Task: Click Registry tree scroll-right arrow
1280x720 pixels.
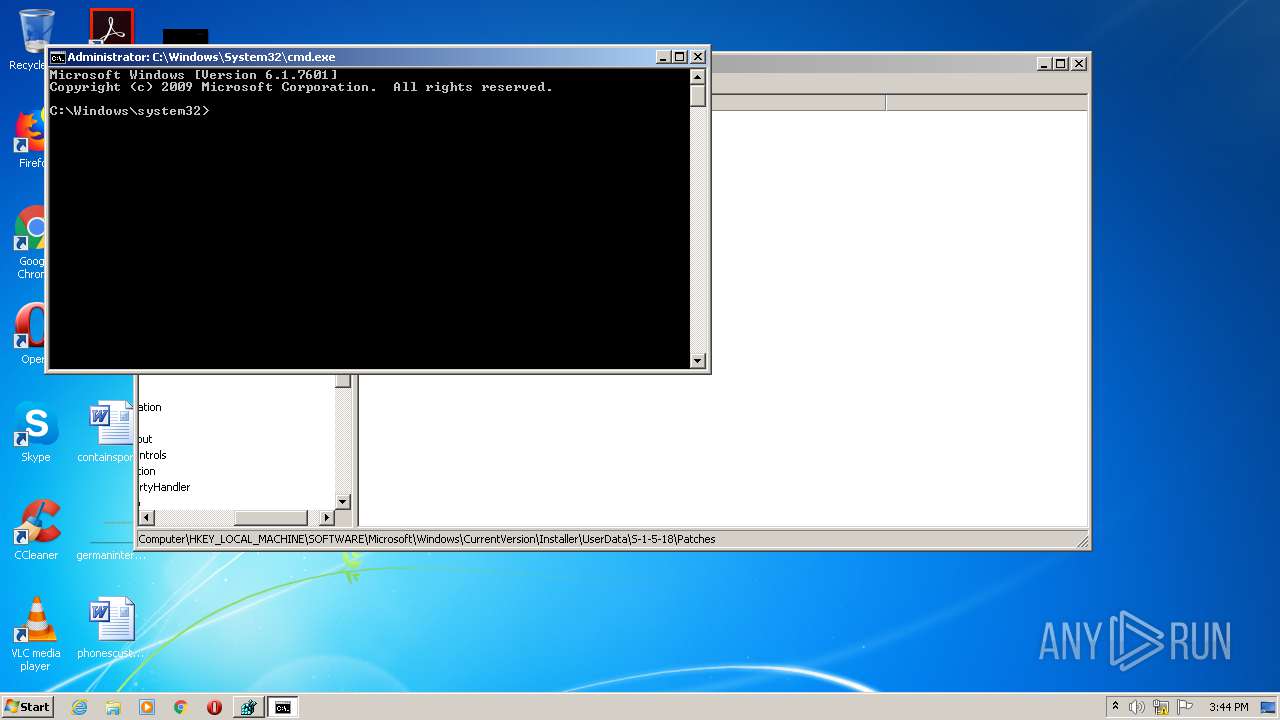Action: click(326, 517)
